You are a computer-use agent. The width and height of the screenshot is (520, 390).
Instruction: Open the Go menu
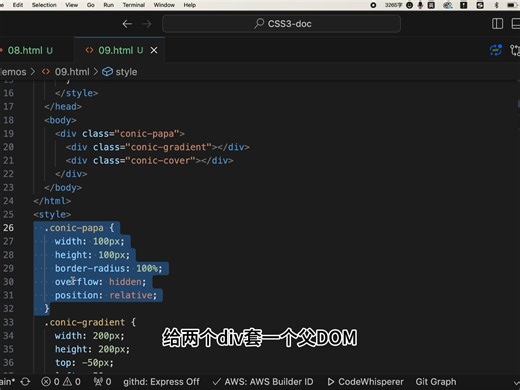(x=91, y=5)
